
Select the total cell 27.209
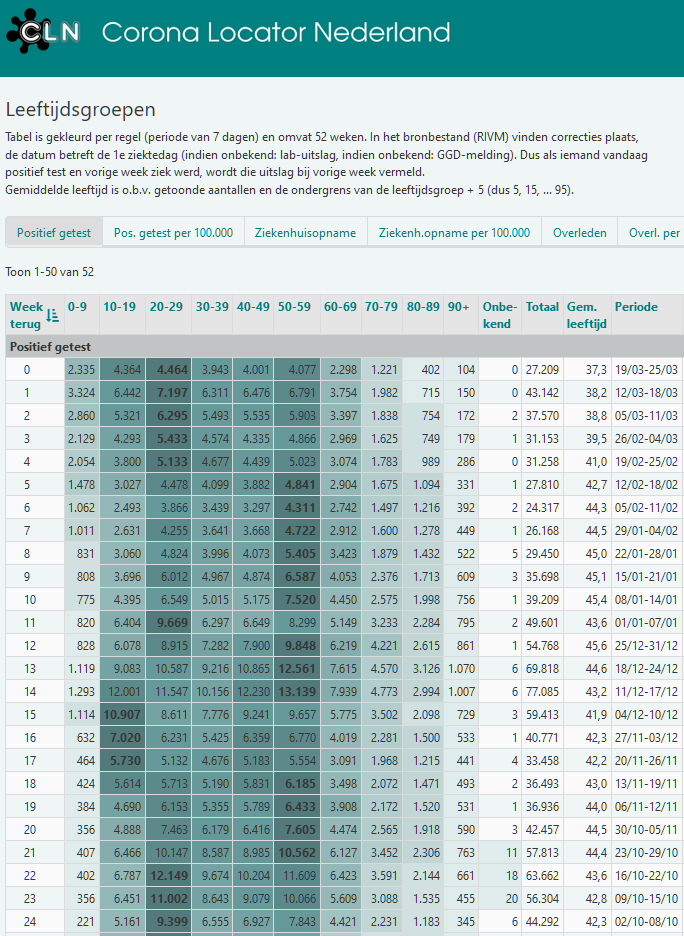[x=543, y=370]
